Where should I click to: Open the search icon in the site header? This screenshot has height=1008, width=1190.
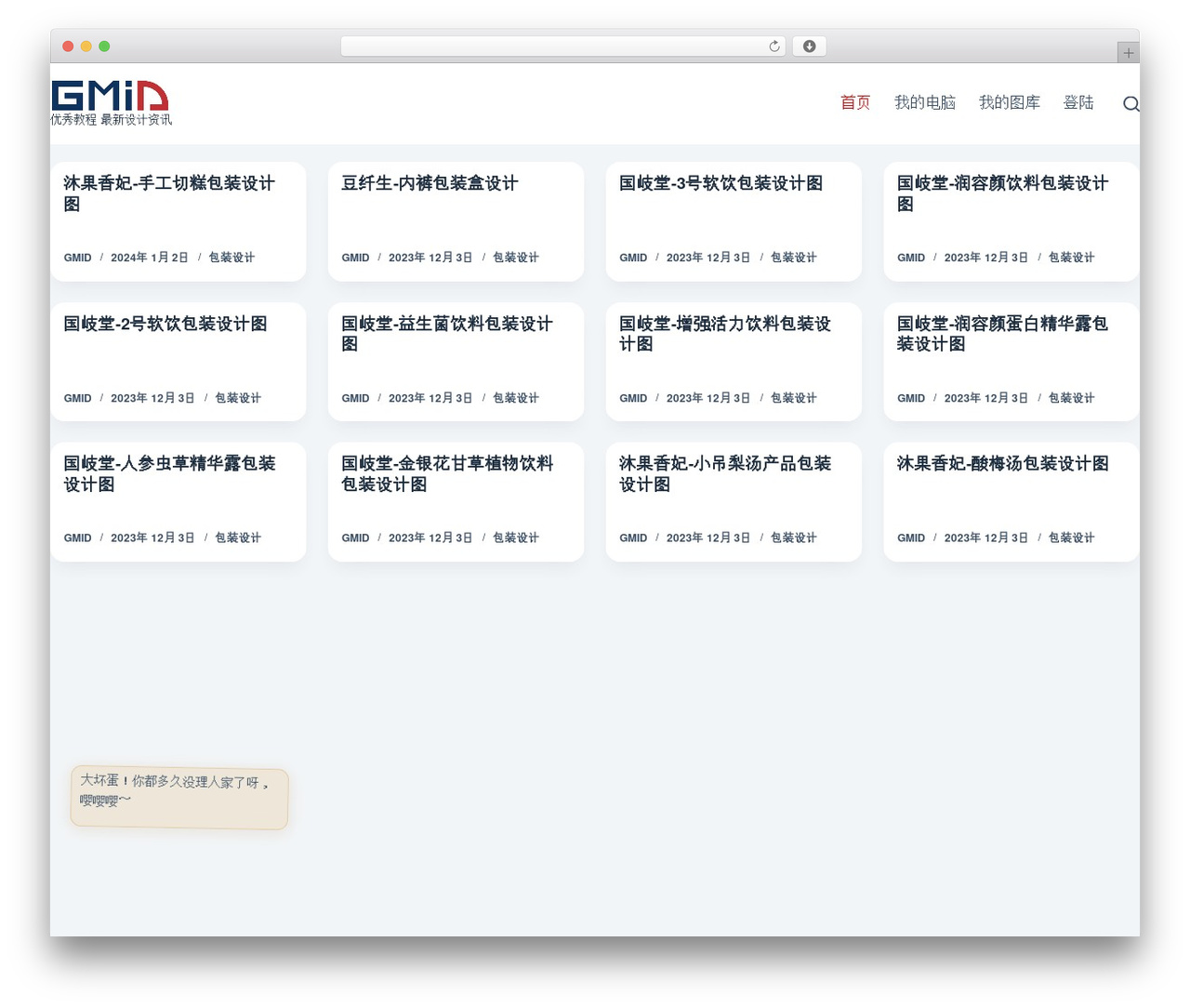(1130, 103)
